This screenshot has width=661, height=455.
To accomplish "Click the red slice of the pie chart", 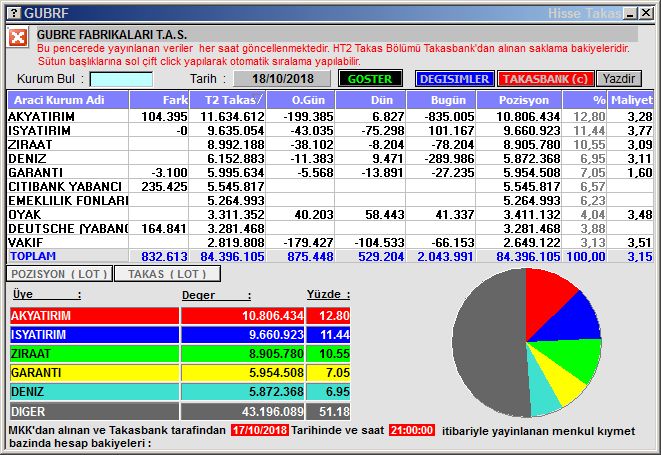I will point(545,298).
